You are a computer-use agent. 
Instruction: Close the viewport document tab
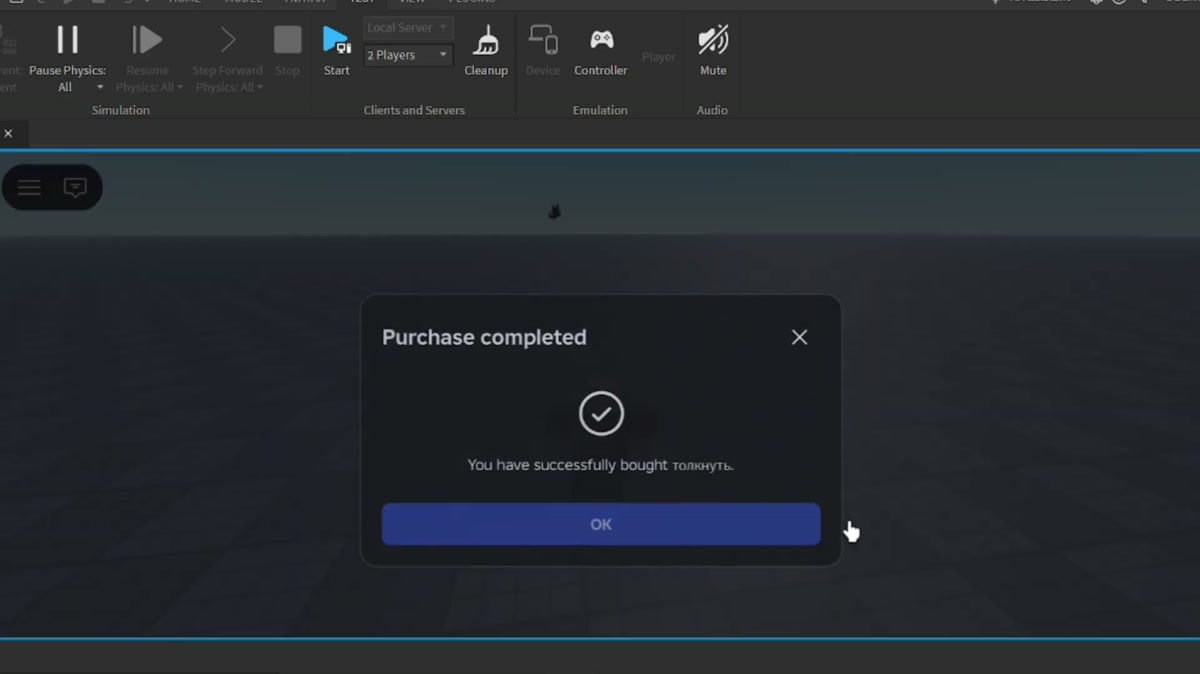[8, 133]
